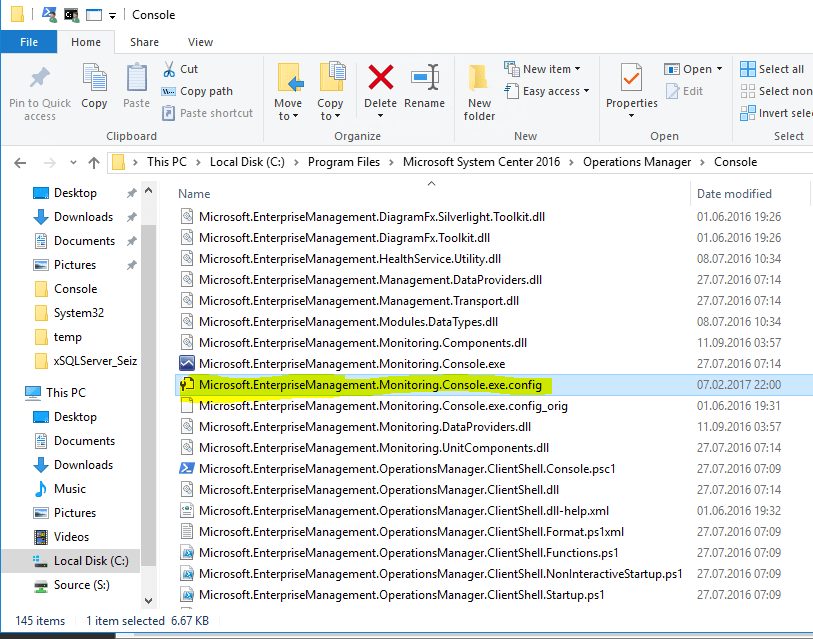This screenshot has width=813, height=639.
Task: Click Select all in ribbon
Action: tap(773, 69)
